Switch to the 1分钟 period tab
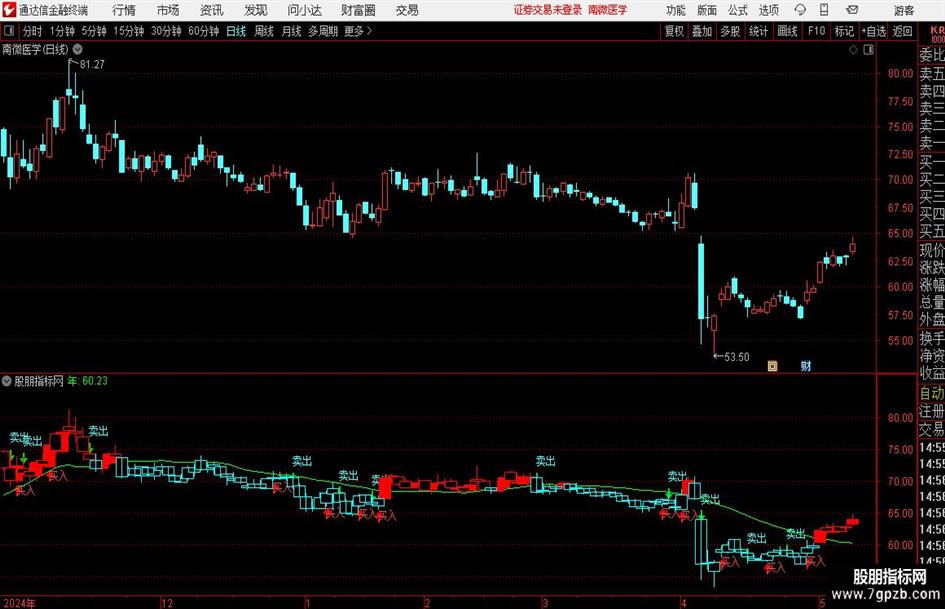 (x=62, y=31)
